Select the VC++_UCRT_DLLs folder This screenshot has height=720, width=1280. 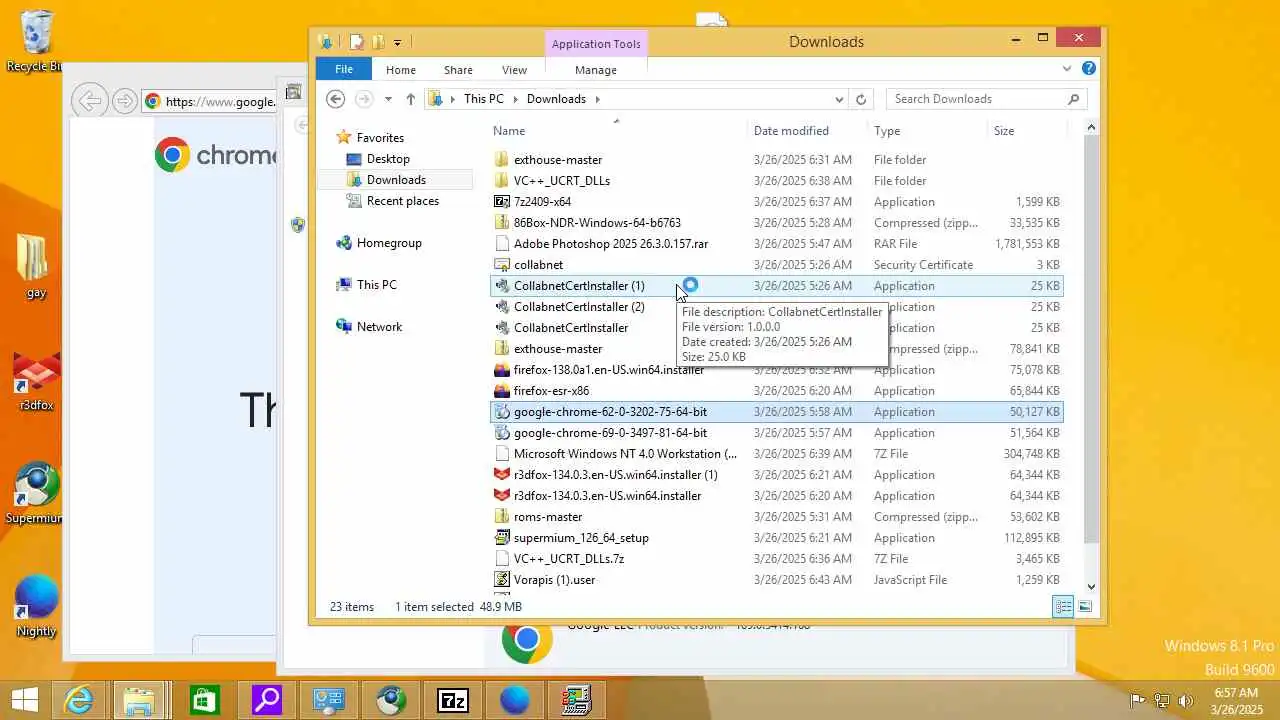coord(562,181)
